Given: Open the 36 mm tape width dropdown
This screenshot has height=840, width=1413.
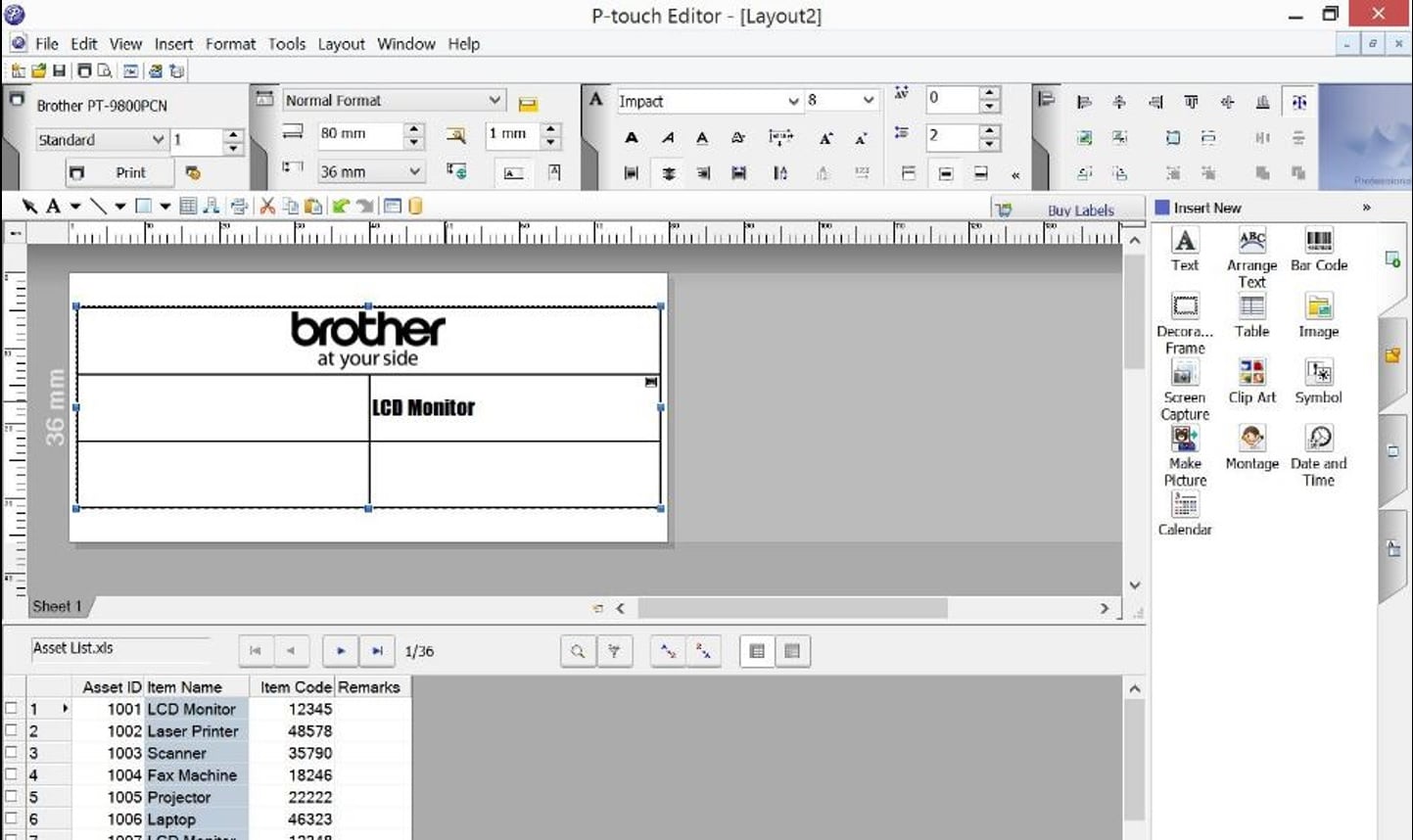Looking at the screenshot, I should pyautogui.click(x=414, y=171).
